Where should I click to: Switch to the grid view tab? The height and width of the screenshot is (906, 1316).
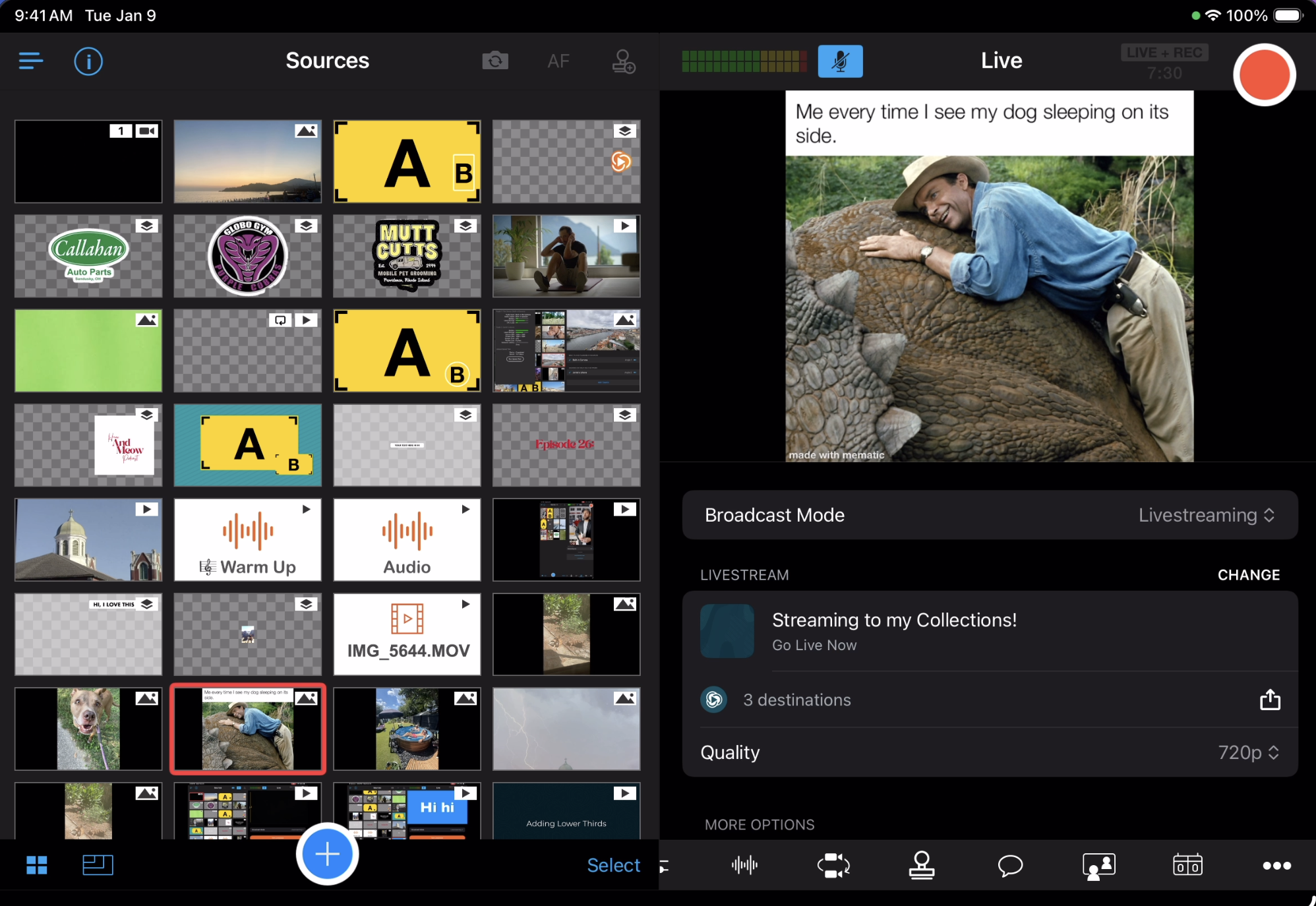coord(37,864)
